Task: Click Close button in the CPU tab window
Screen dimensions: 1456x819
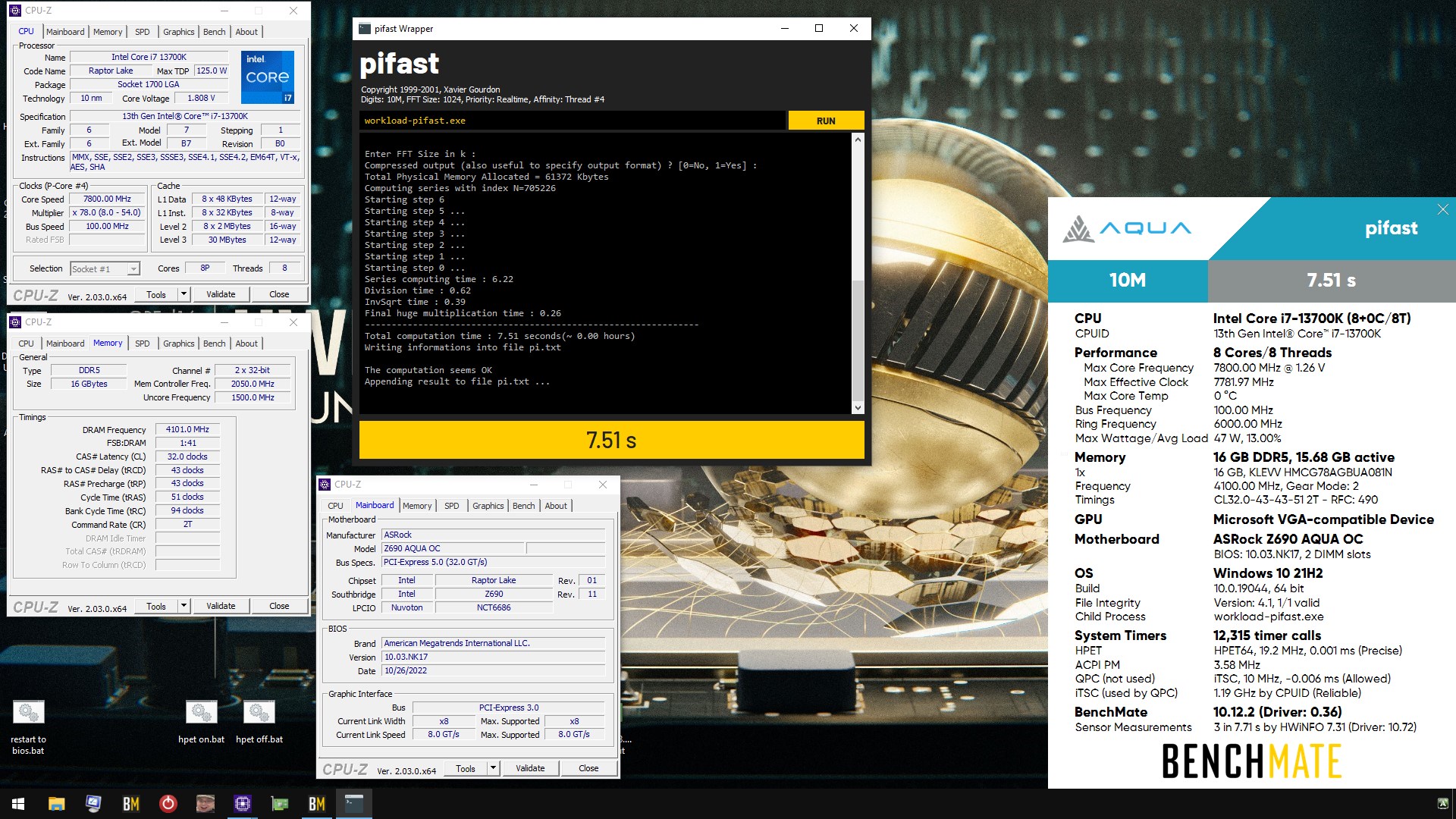Action: click(279, 294)
